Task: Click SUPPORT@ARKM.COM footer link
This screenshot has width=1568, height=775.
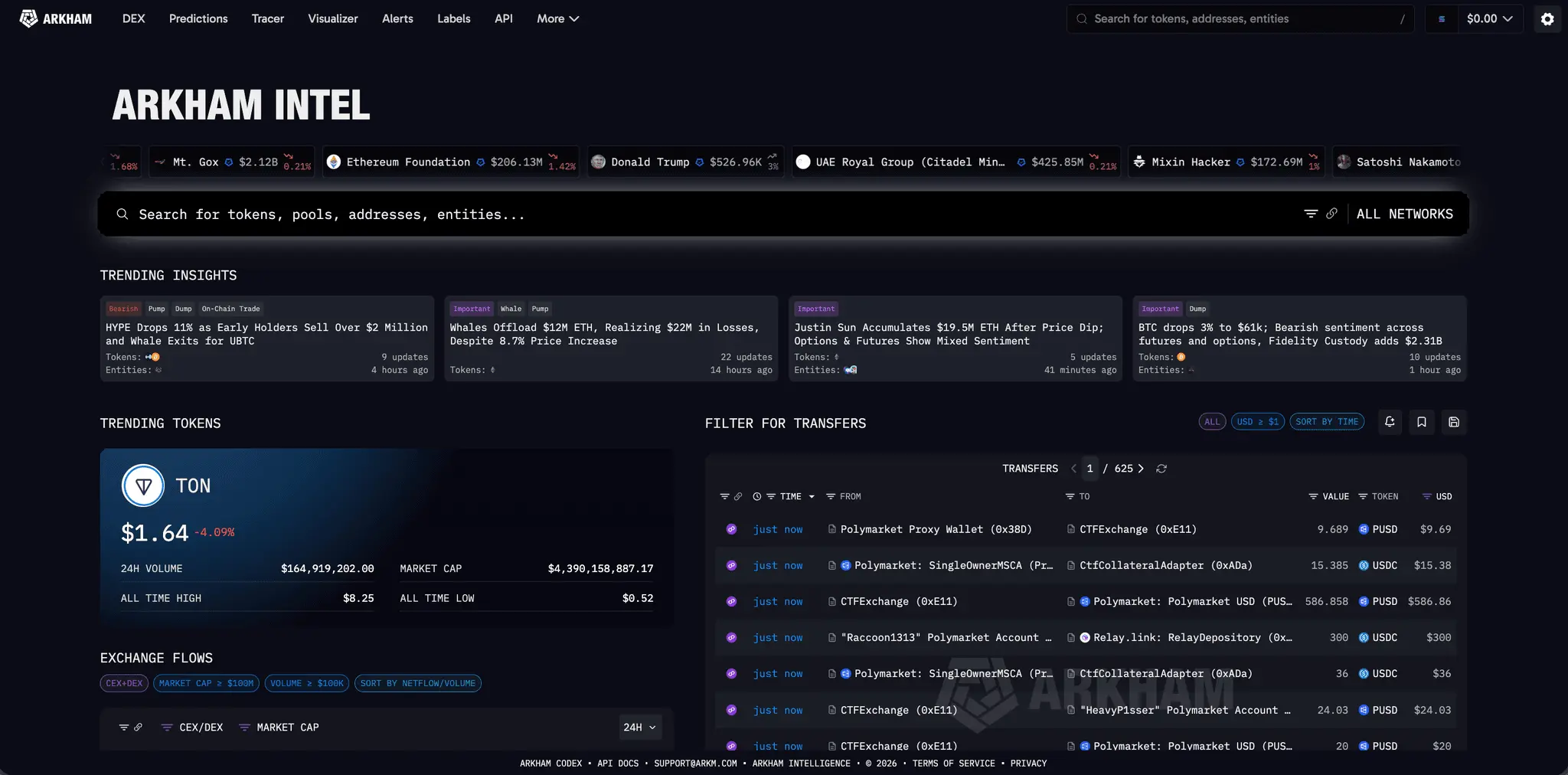Action: (x=695, y=764)
